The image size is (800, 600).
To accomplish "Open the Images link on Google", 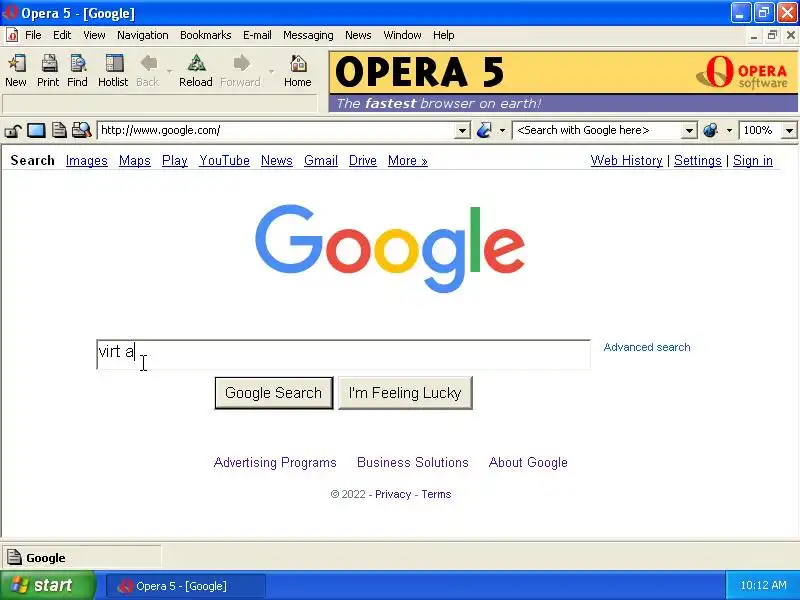I will point(87,161).
